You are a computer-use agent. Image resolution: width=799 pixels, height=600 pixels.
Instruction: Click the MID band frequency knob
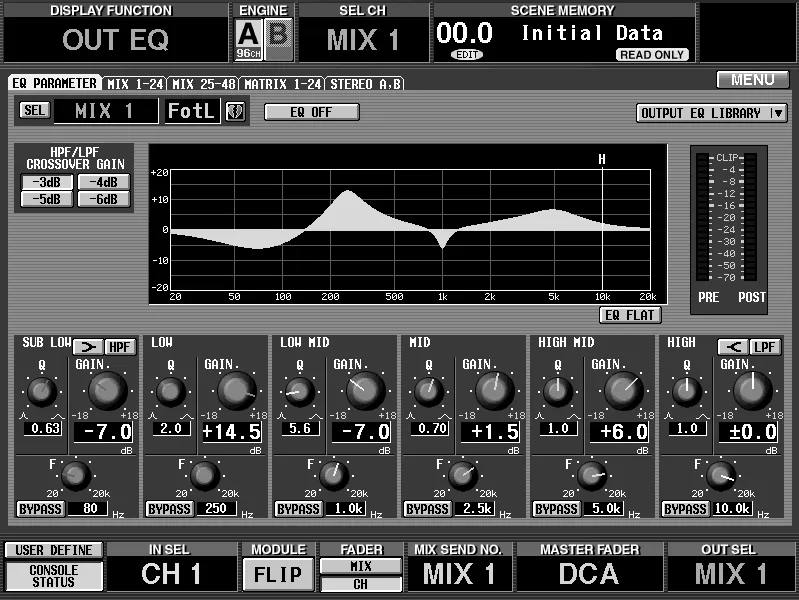point(462,476)
